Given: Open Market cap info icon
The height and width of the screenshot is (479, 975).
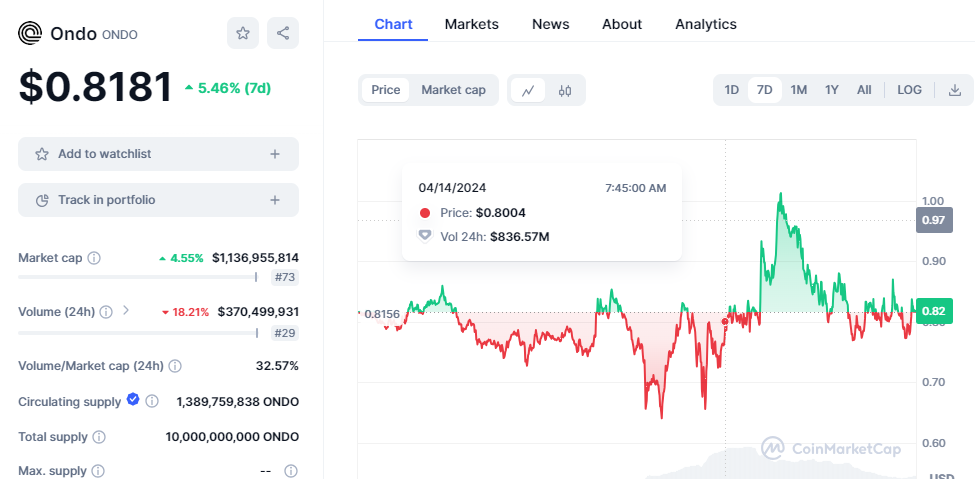Looking at the screenshot, I should coord(94,258).
